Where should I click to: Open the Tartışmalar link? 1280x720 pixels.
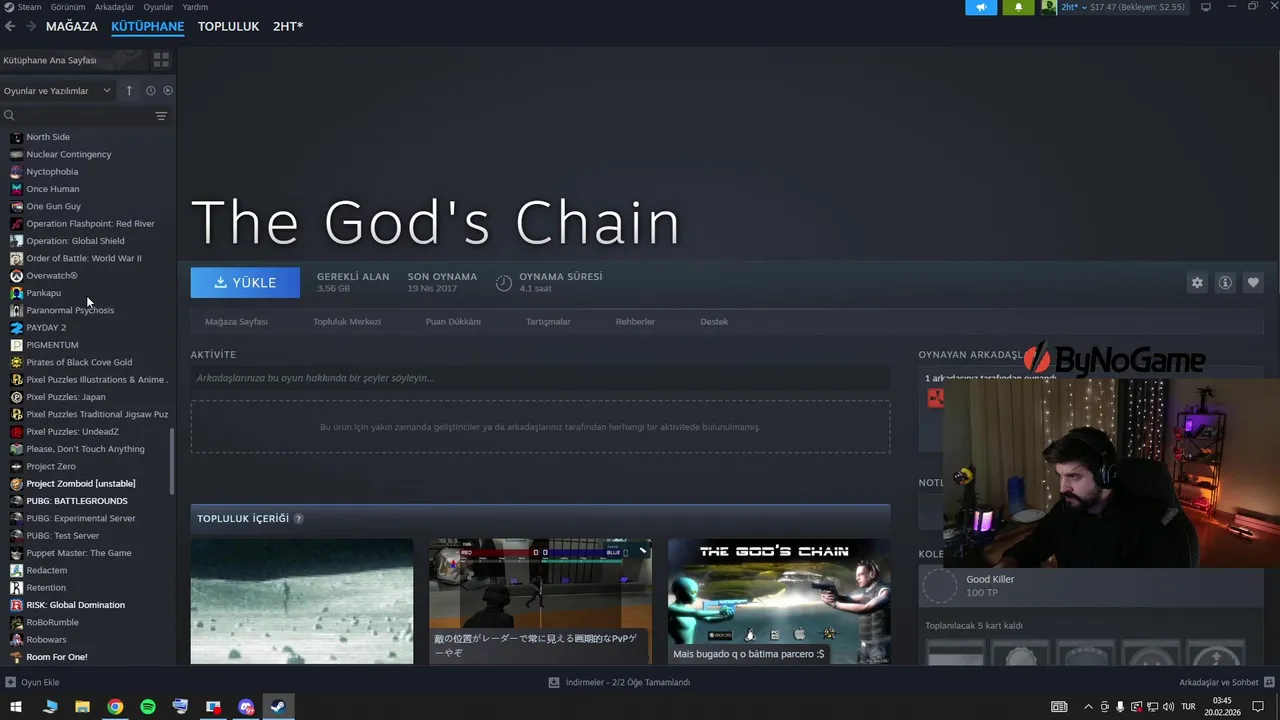[548, 322]
